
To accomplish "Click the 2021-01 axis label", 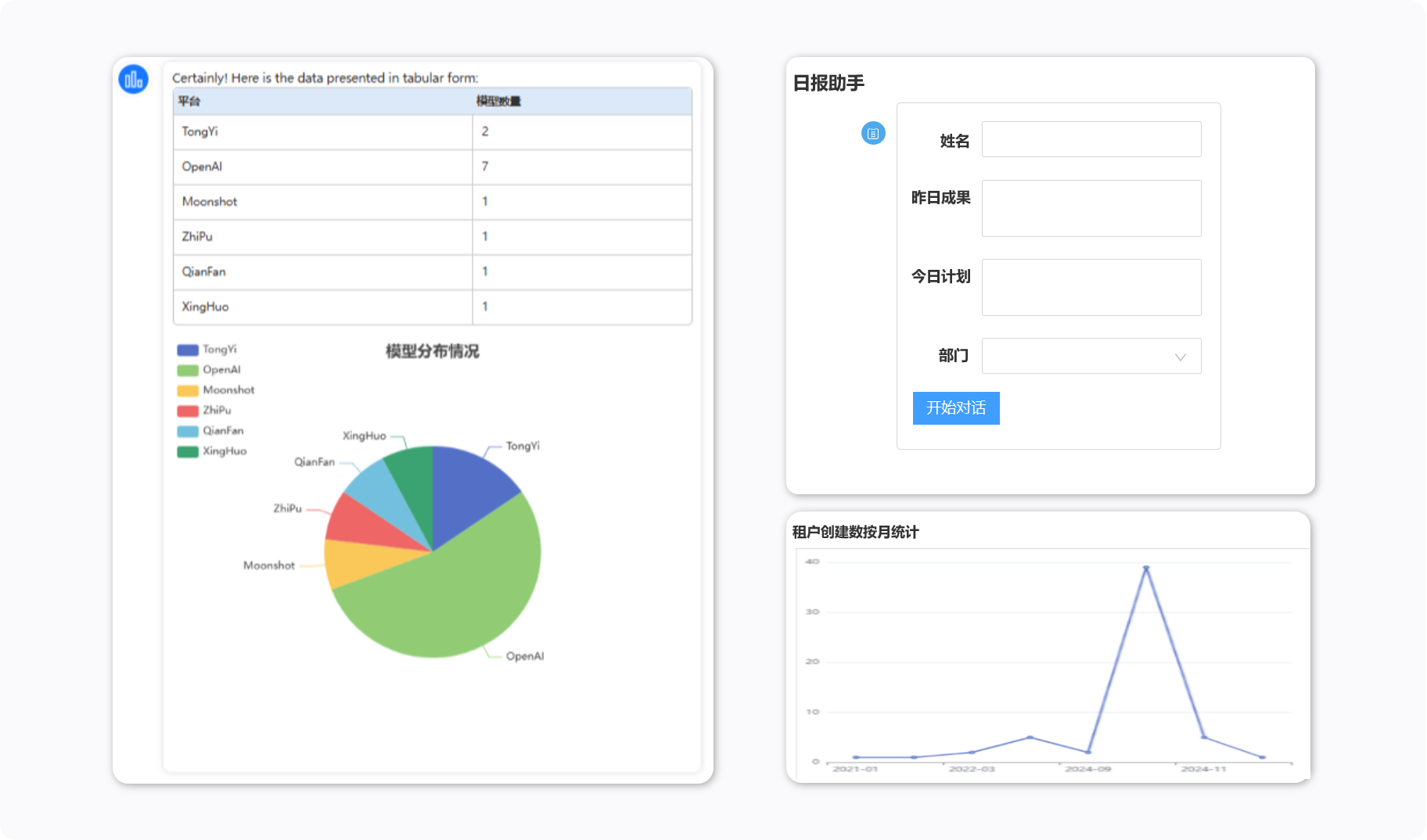I will pos(855,770).
